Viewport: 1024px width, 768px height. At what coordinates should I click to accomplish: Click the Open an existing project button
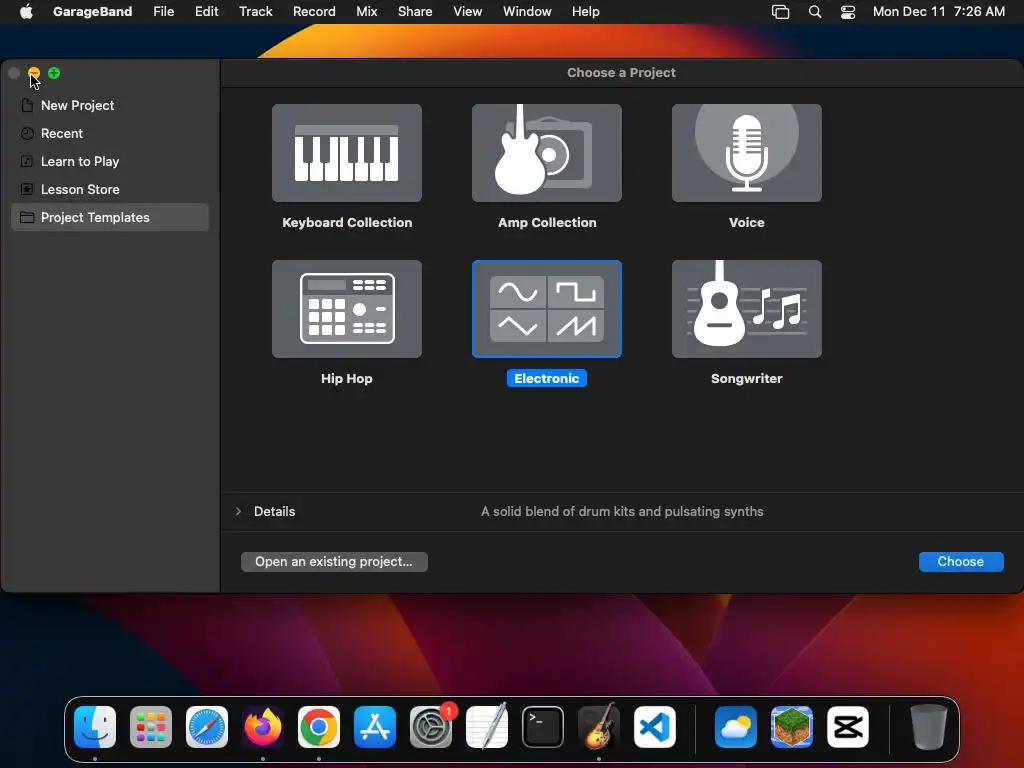tap(334, 562)
